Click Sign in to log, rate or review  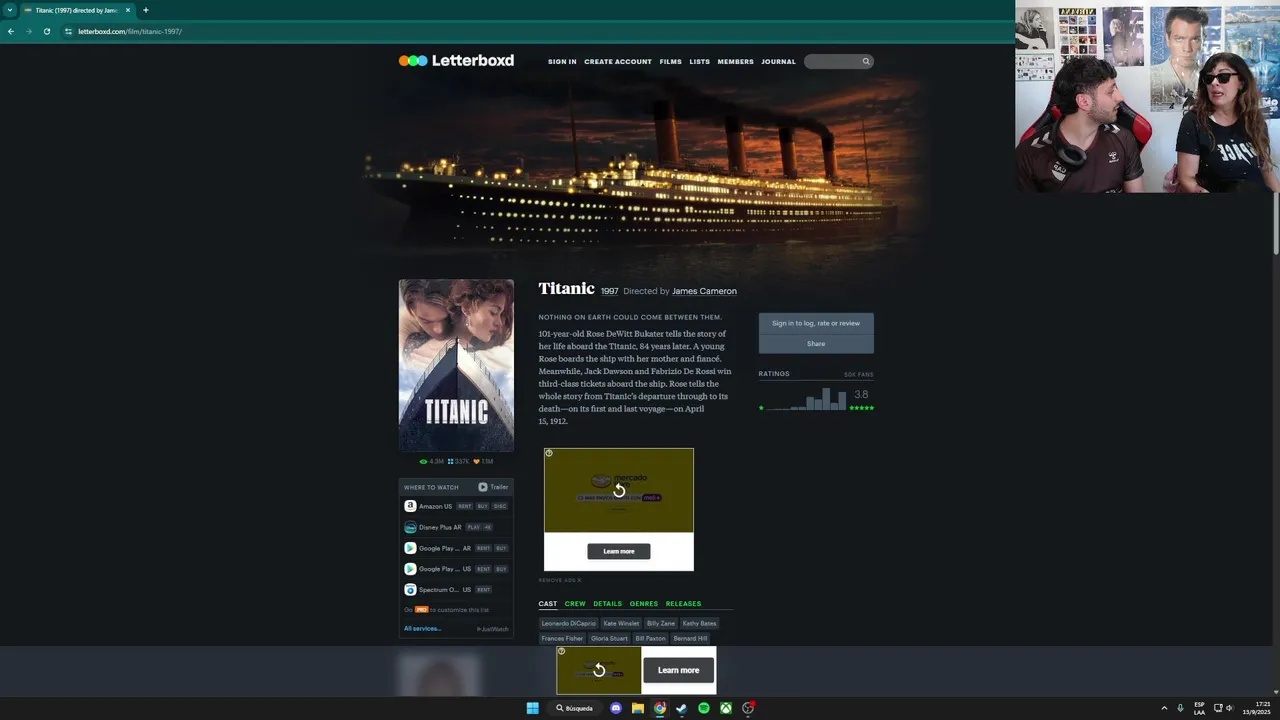click(x=816, y=323)
